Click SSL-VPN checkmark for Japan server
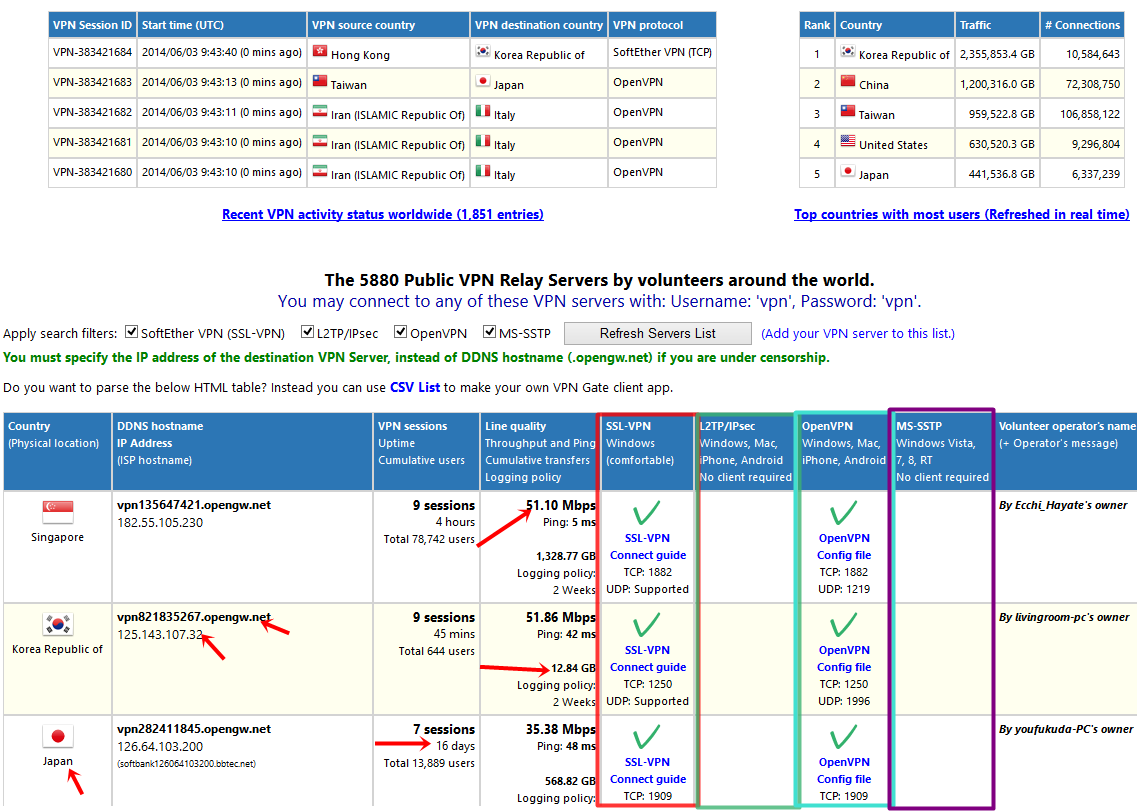Image resolution: width=1137 pixels, height=811 pixels. [x=647, y=736]
